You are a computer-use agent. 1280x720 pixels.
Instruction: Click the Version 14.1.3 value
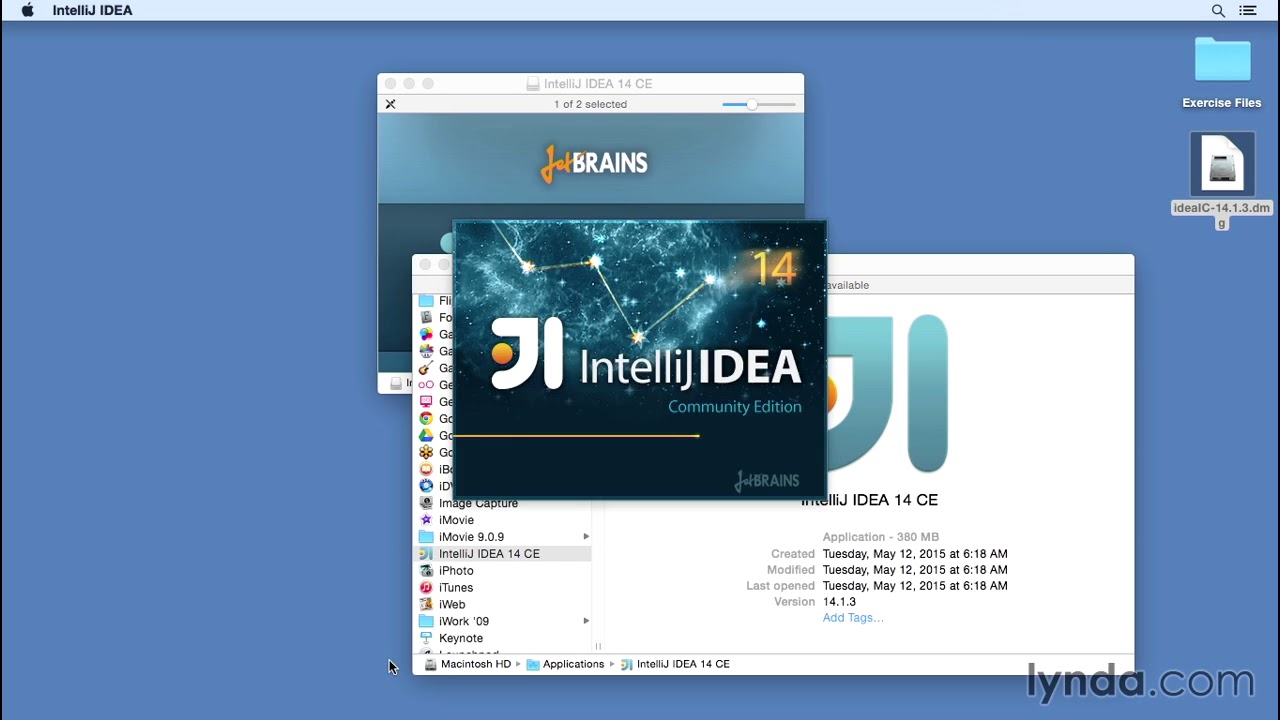[x=839, y=602]
